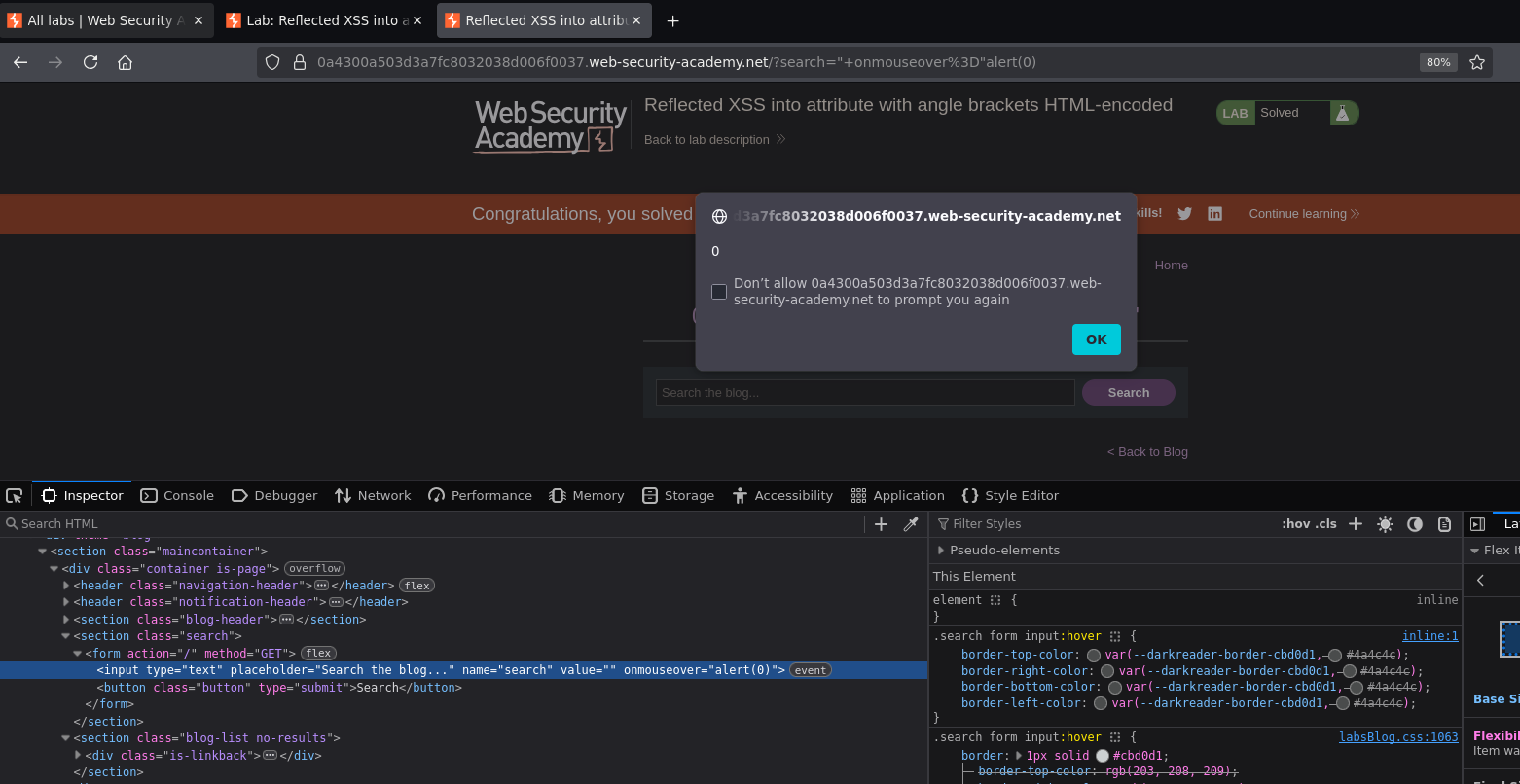The image size is (1520, 784).
Task: Create new node in HTML tree
Action: click(881, 524)
